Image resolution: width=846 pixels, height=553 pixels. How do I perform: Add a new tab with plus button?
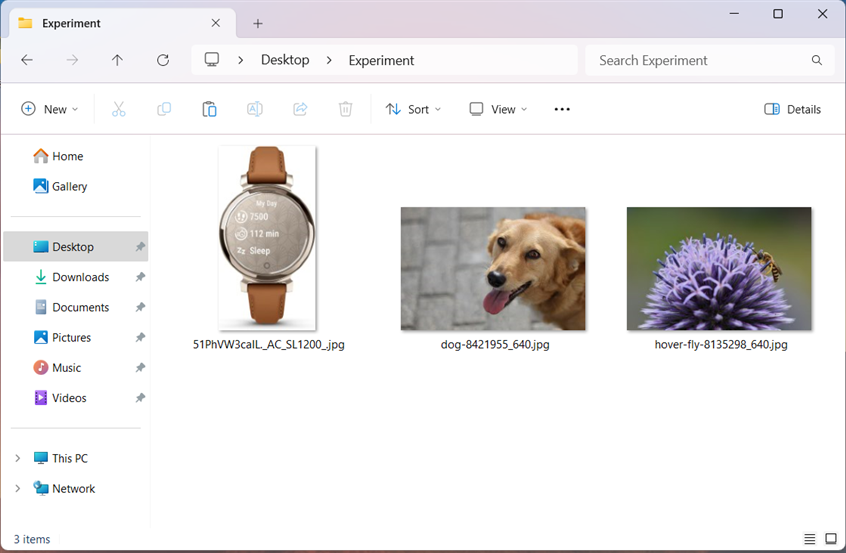pos(258,23)
